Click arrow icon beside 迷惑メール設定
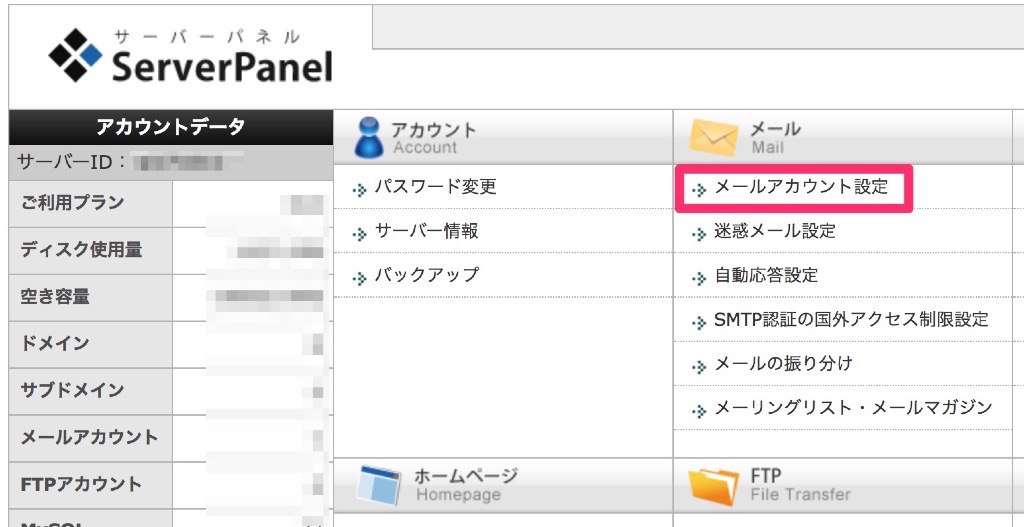 [x=699, y=233]
